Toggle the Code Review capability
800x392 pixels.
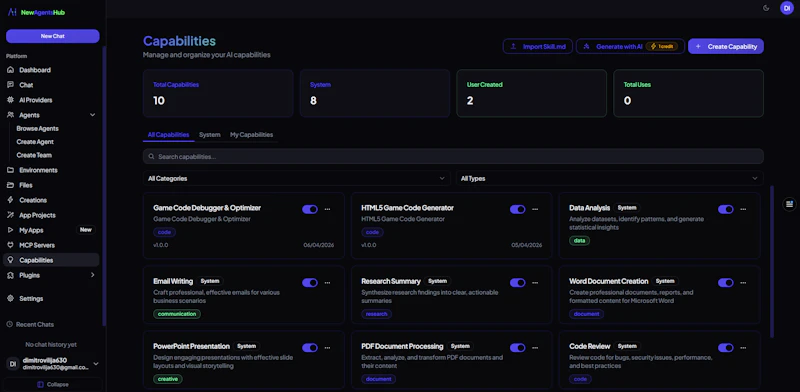[x=726, y=348]
